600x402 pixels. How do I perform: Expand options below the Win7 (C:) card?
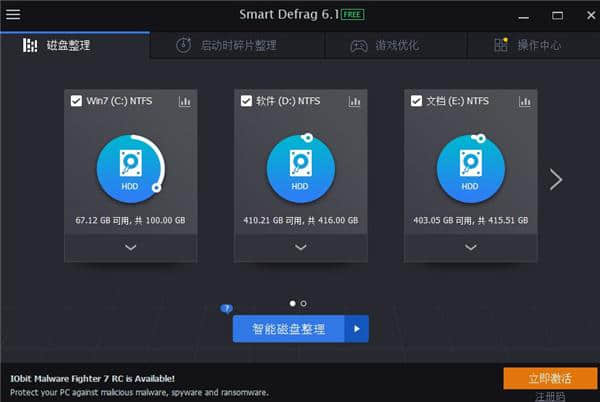[131, 248]
